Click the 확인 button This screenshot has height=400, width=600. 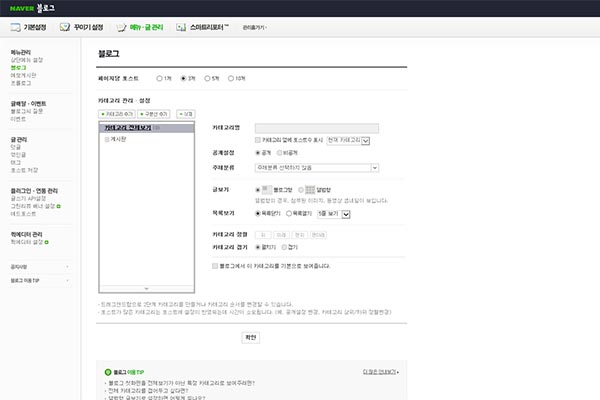coord(251,338)
